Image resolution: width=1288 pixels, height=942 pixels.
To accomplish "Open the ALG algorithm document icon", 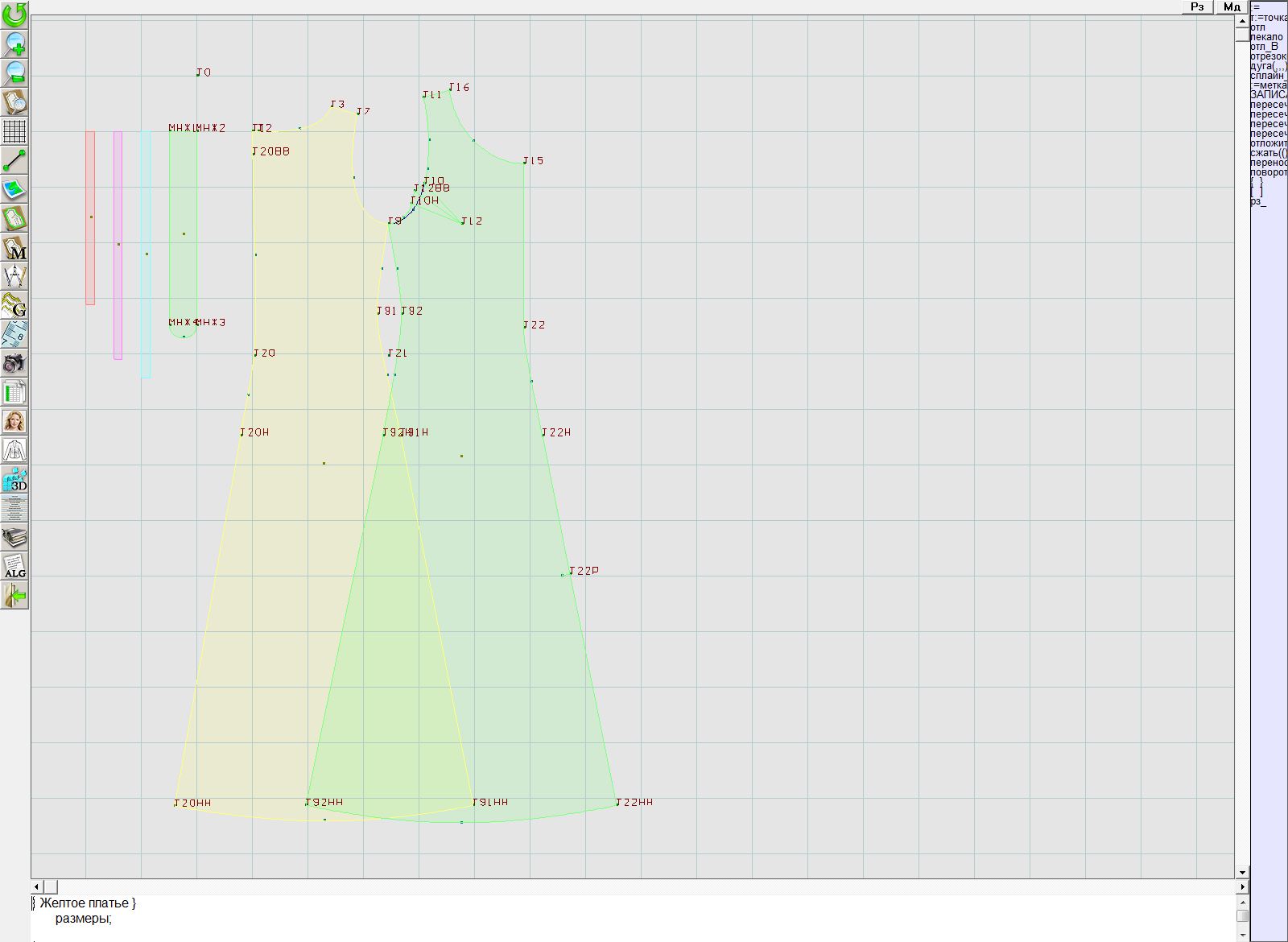I will pos(14,566).
